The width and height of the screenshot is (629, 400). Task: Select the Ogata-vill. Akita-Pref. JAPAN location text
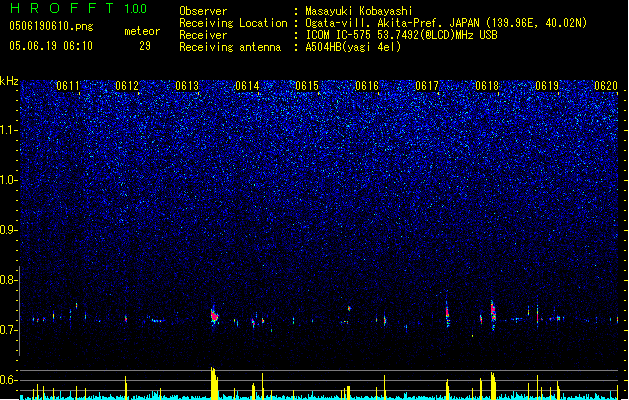click(x=446, y=23)
